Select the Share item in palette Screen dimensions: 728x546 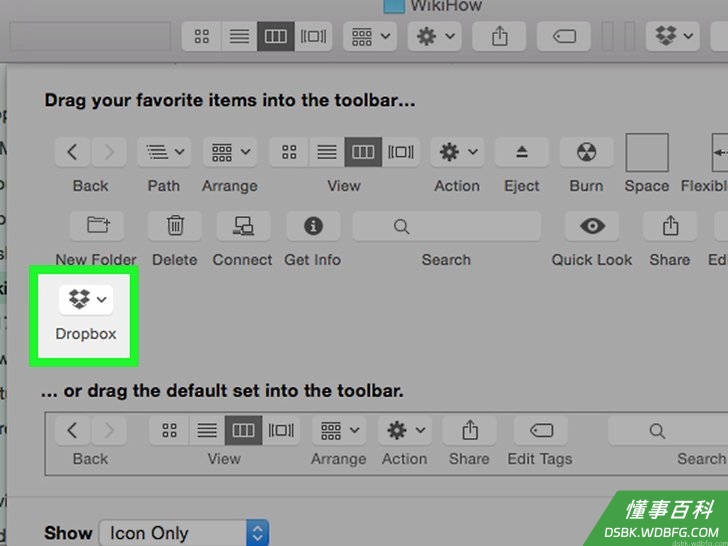pyautogui.click(x=670, y=226)
